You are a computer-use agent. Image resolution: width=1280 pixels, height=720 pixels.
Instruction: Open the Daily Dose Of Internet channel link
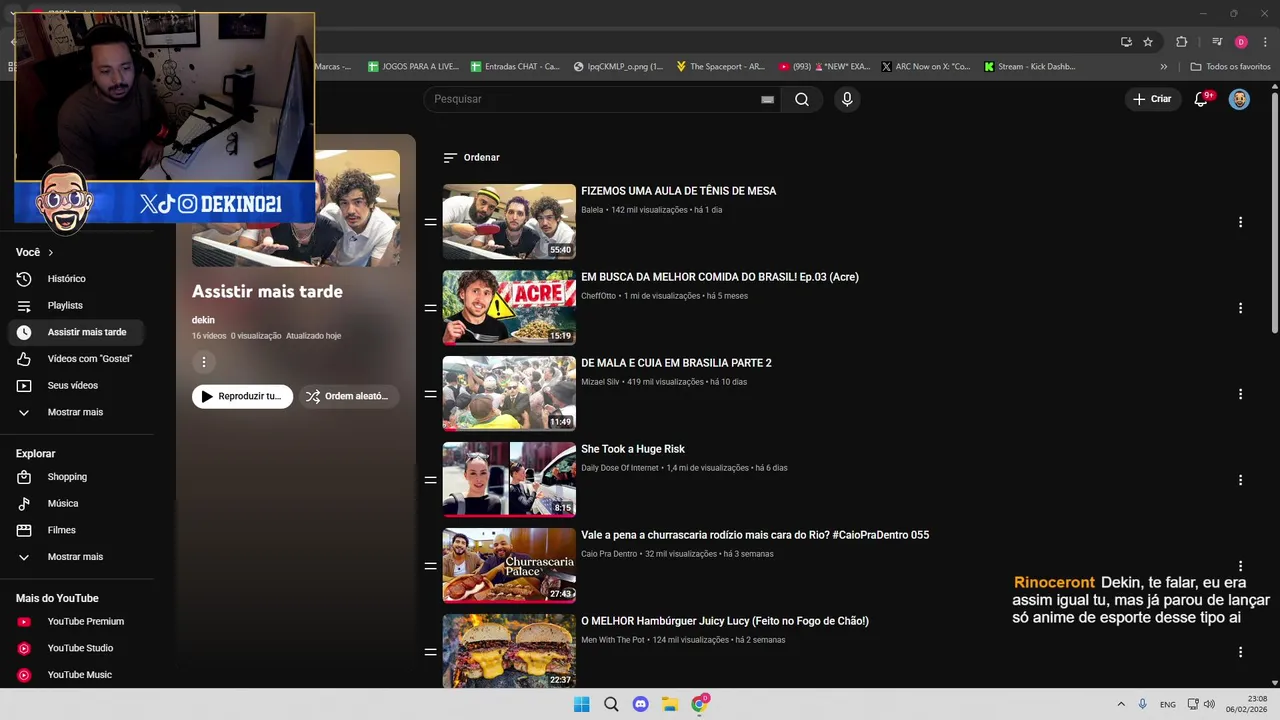coord(620,468)
